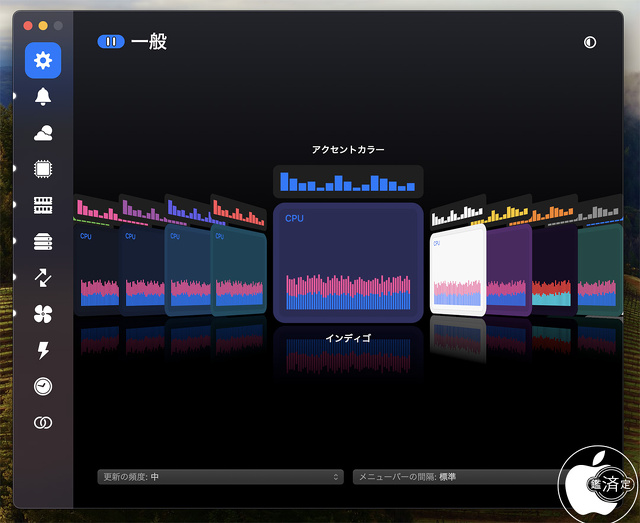Open the Combined overlapping circles section
This screenshot has height=523, width=640.
click(43, 423)
